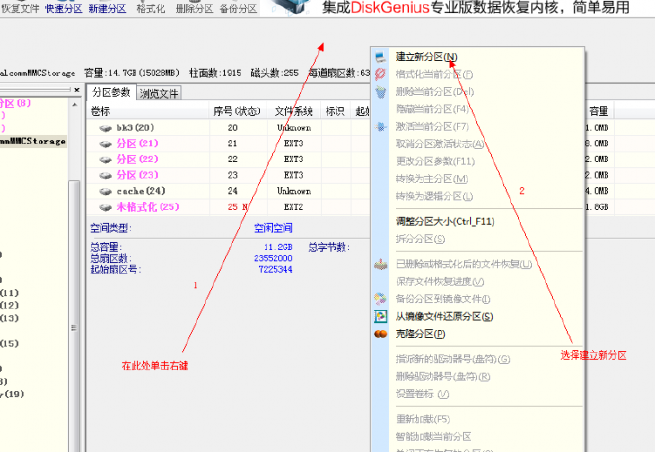
Task: Select the tree item ending (12)
Action: [x=10, y=305]
